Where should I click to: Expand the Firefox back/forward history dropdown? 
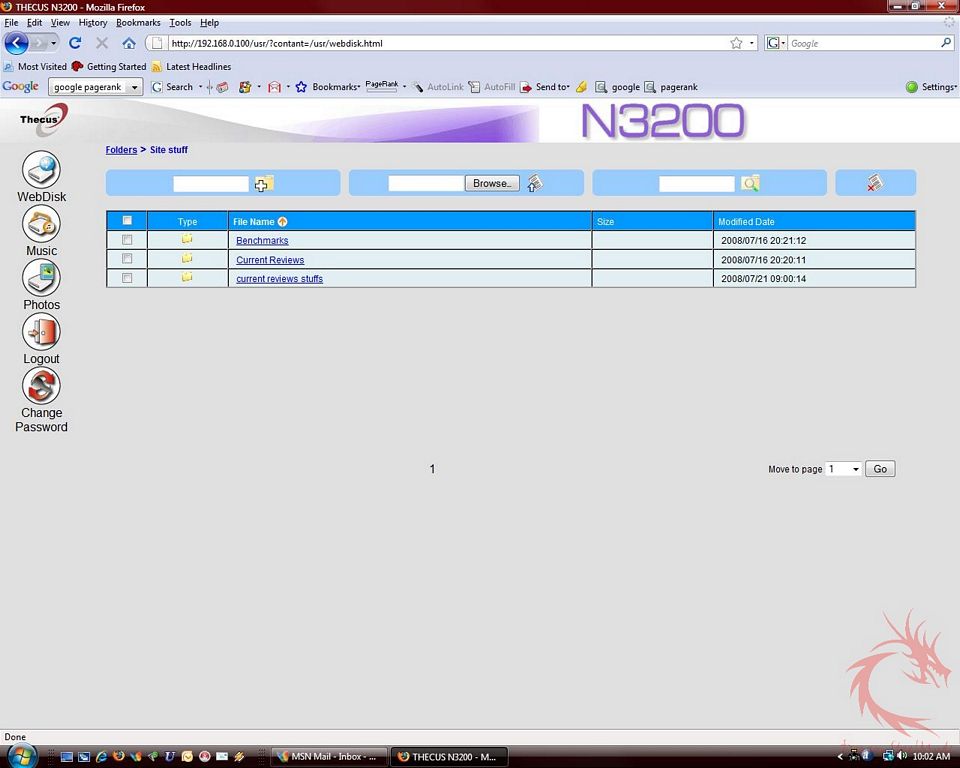click(x=54, y=43)
